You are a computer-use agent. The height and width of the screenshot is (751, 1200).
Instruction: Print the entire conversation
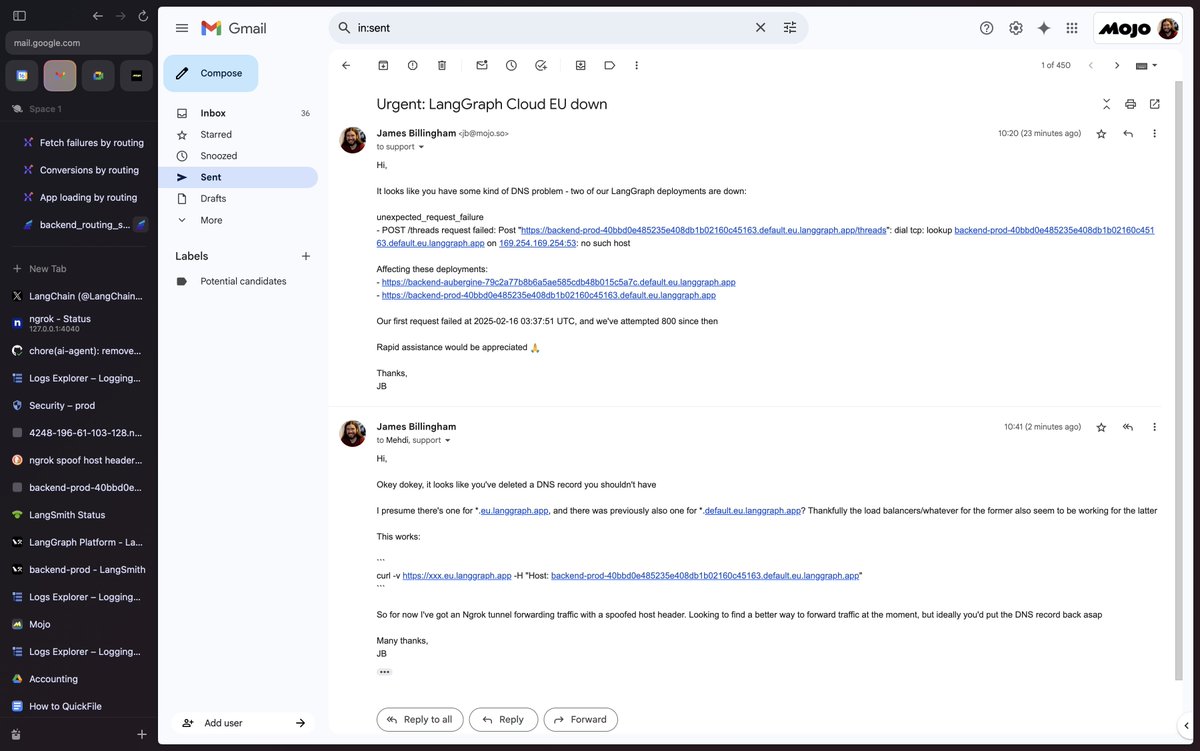(1130, 104)
